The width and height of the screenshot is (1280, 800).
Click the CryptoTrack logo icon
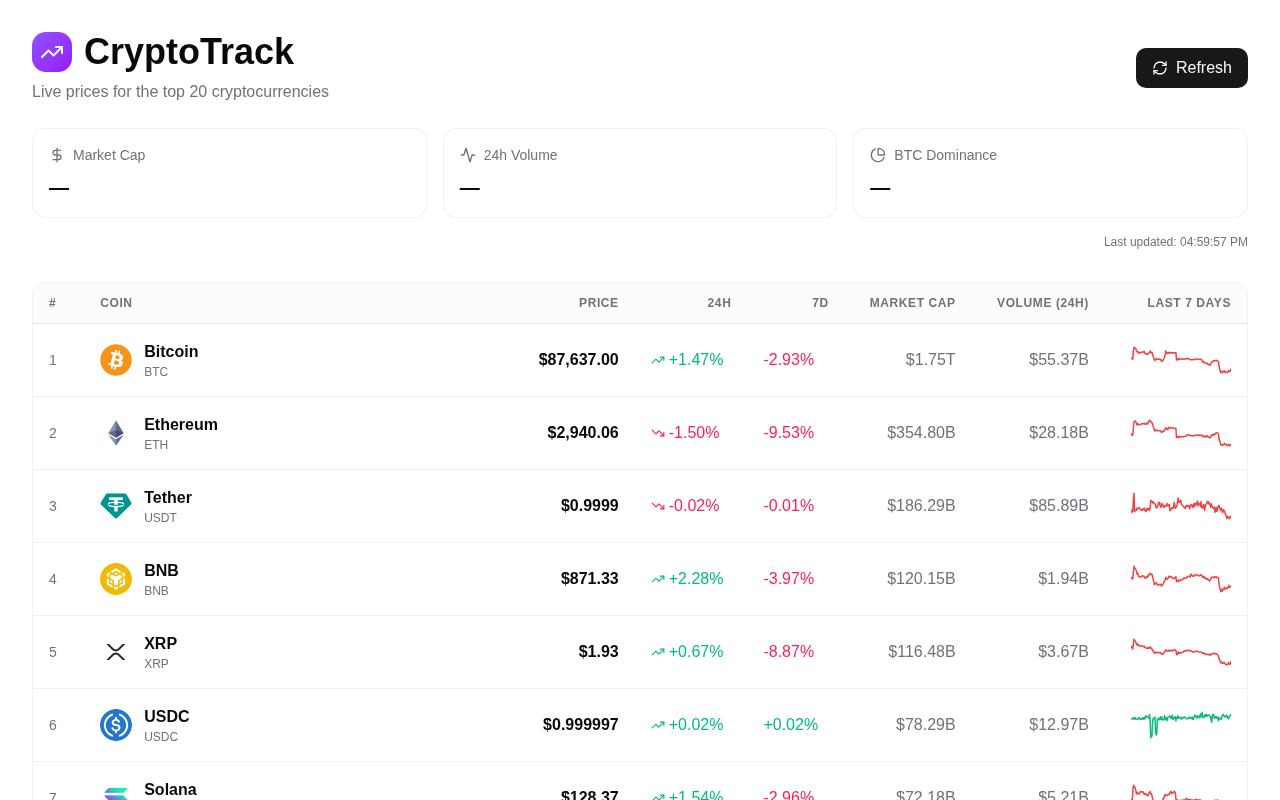51,51
